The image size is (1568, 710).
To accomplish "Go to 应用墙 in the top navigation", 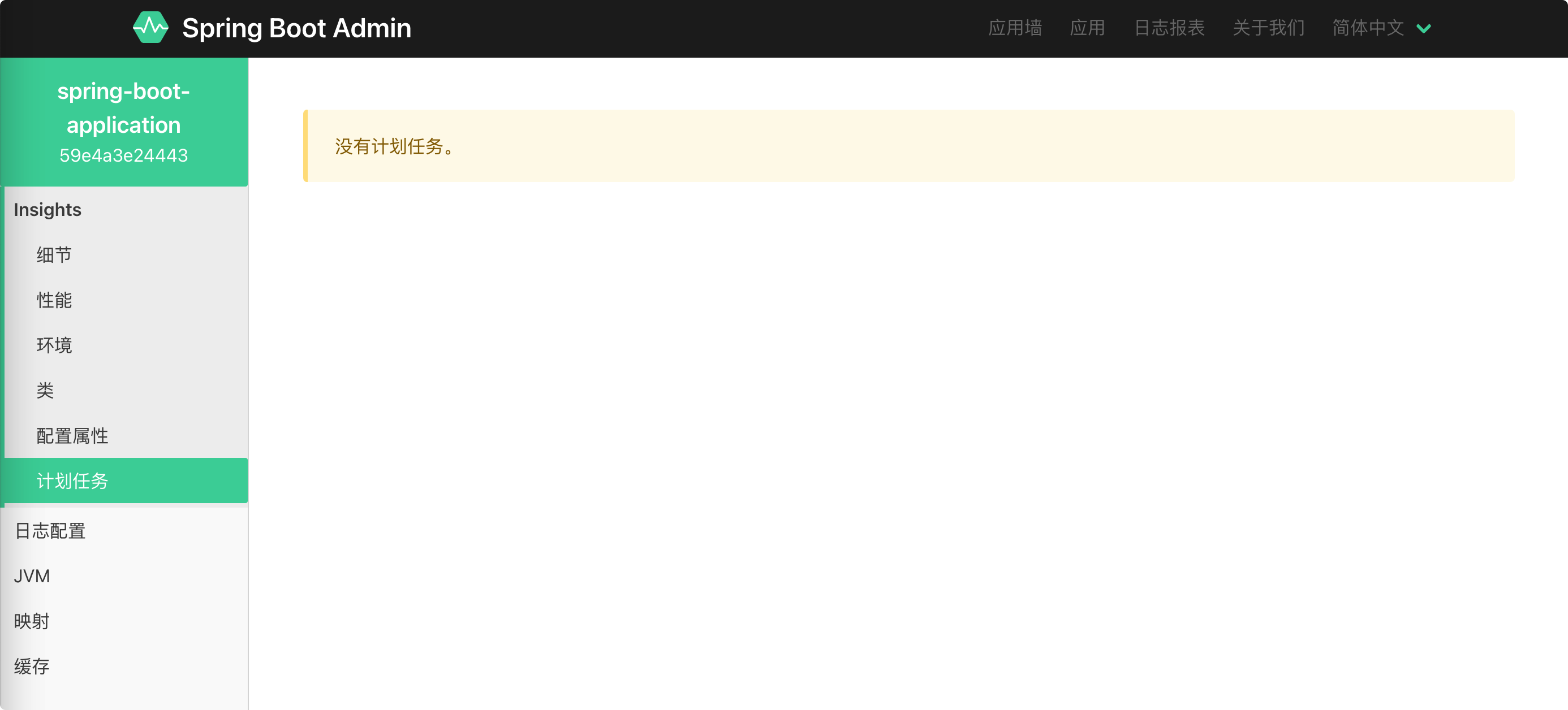I will tap(1015, 28).
